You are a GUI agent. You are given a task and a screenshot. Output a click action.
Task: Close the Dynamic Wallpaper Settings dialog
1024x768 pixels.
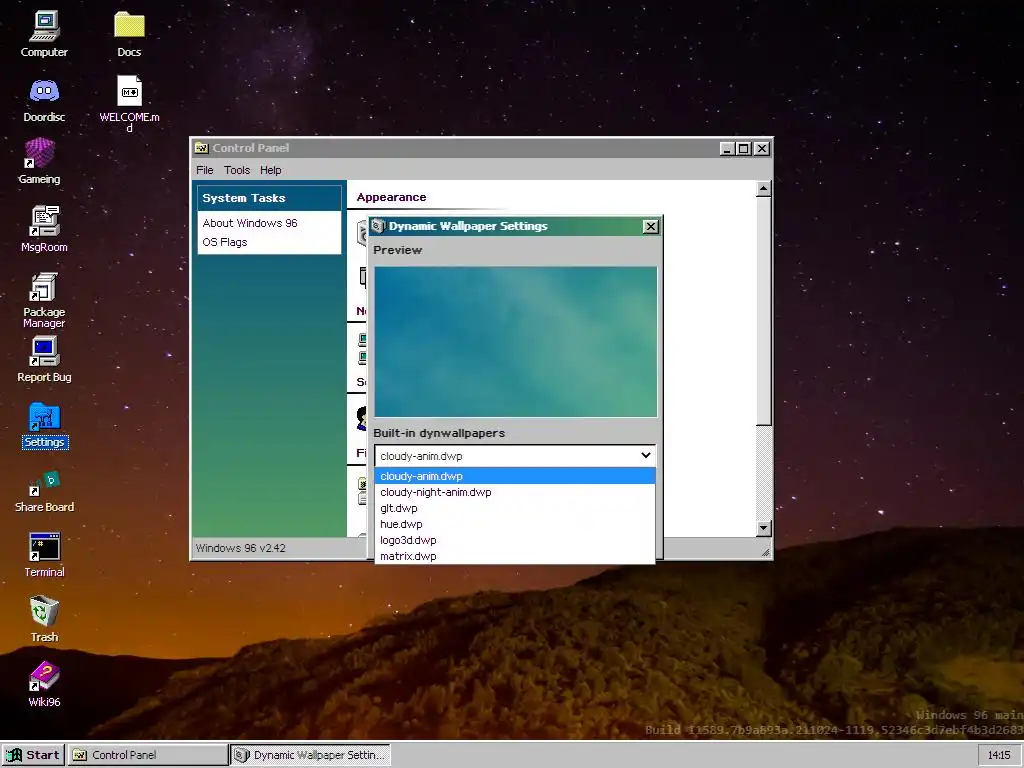tap(650, 227)
